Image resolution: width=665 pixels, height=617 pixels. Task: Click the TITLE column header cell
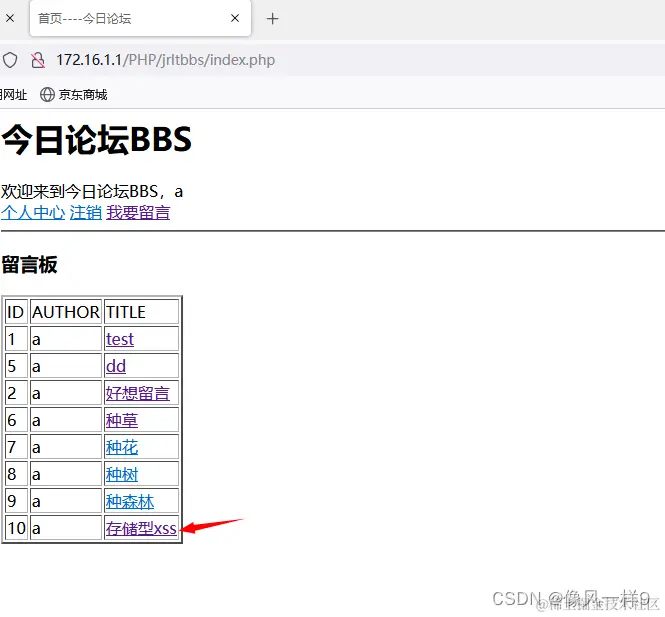pos(142,312)
